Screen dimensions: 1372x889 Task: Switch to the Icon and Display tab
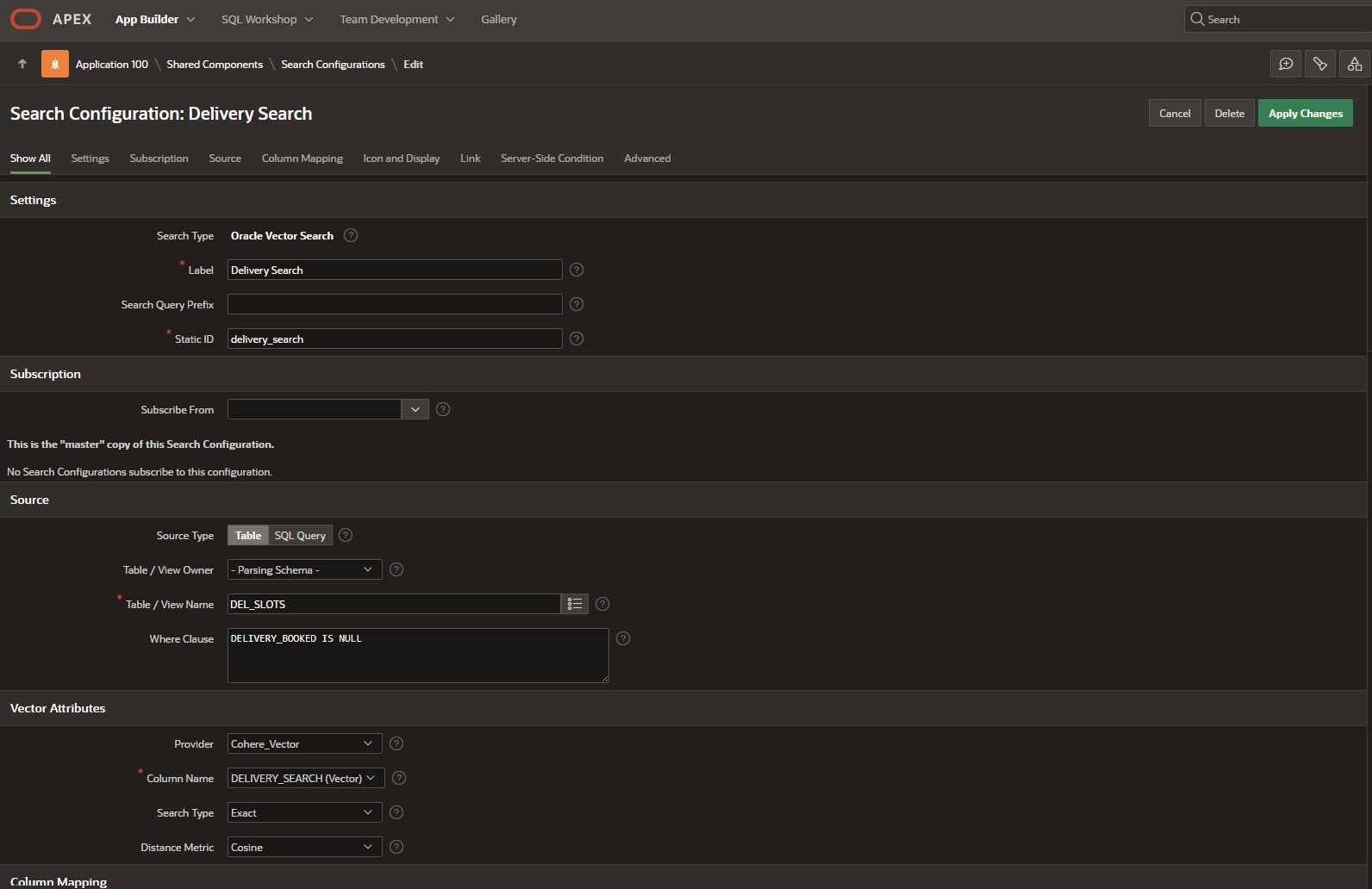click(x=402, y=159)
